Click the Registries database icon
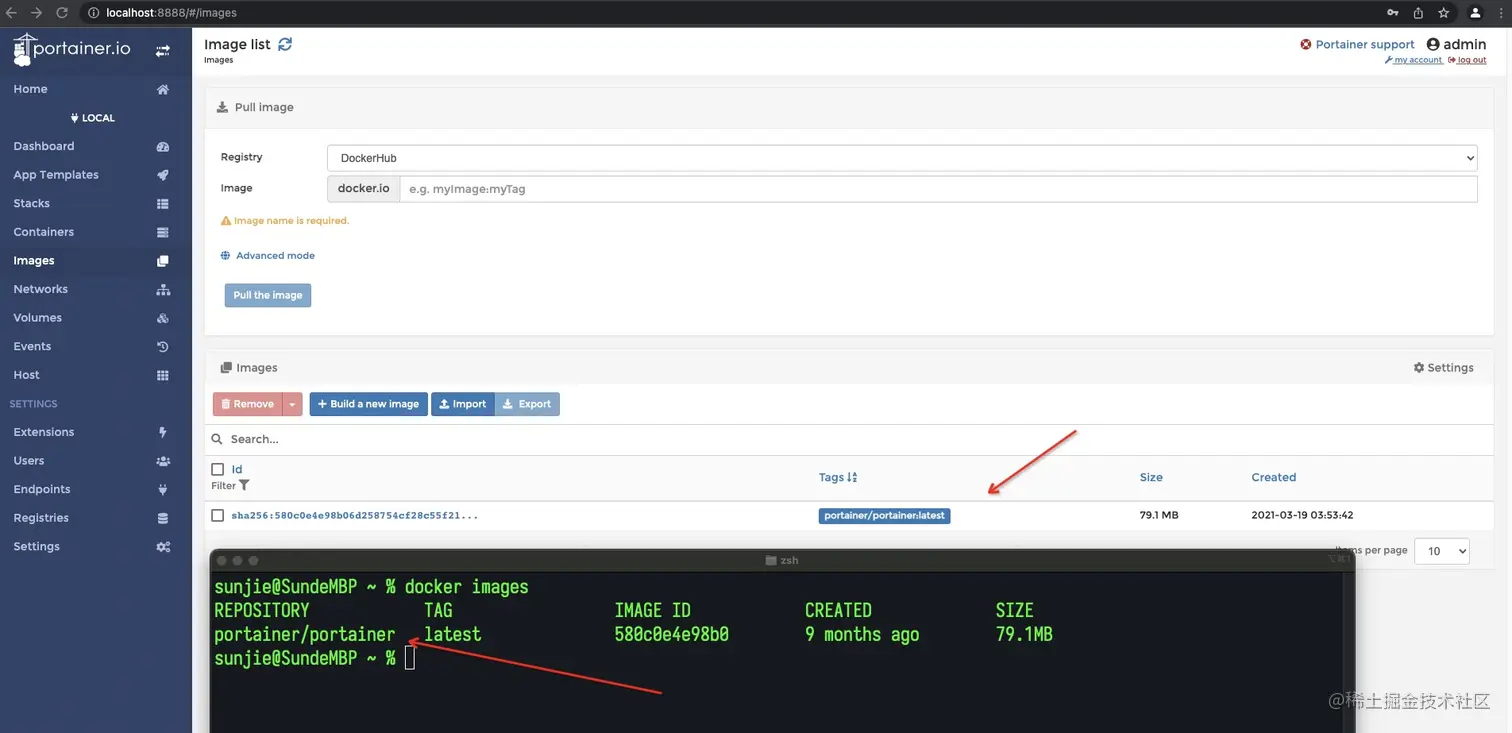 tap(163, 518)
